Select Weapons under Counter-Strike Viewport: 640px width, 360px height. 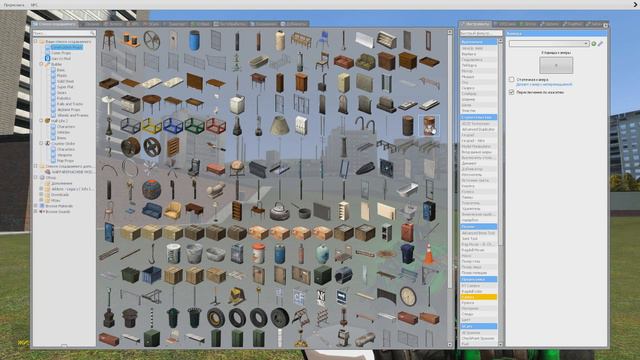[65, 155]
